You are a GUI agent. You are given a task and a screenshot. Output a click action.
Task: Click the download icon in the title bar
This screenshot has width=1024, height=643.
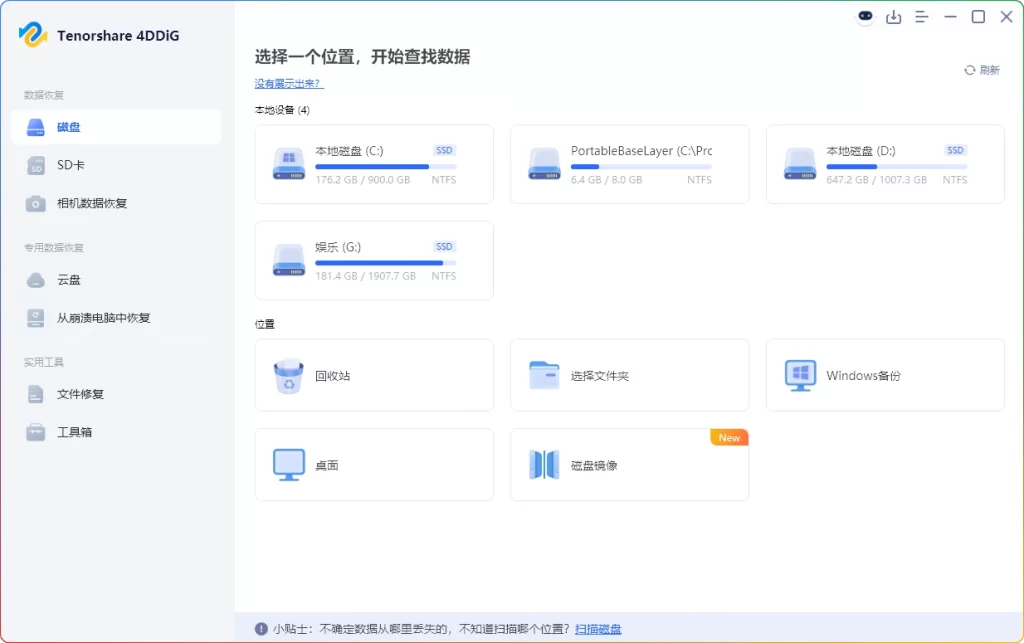(894, 16)
